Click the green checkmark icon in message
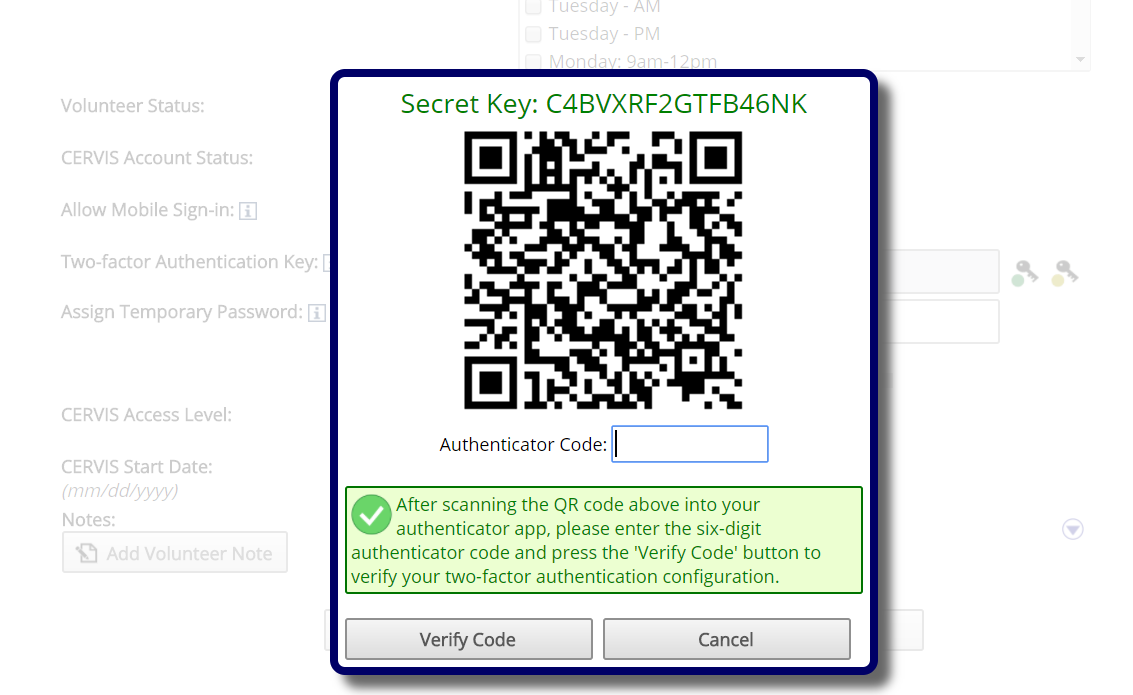The image size is (1133, 695). 371,514
